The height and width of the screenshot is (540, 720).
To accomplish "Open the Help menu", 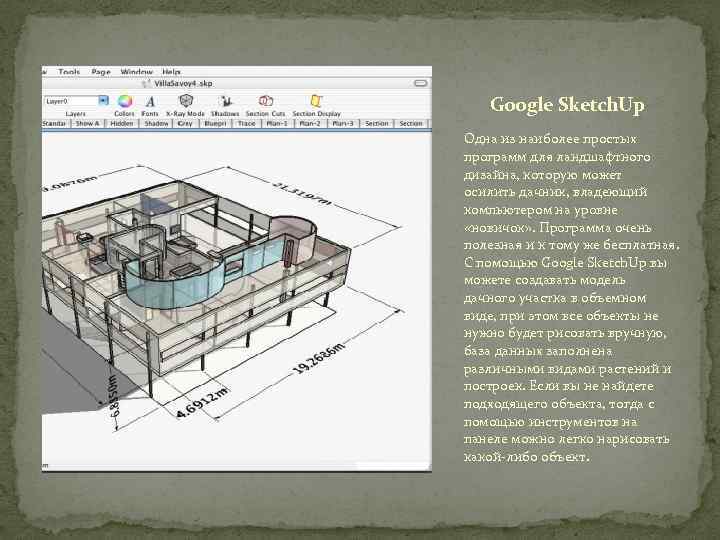I will [x=171, y=72].
